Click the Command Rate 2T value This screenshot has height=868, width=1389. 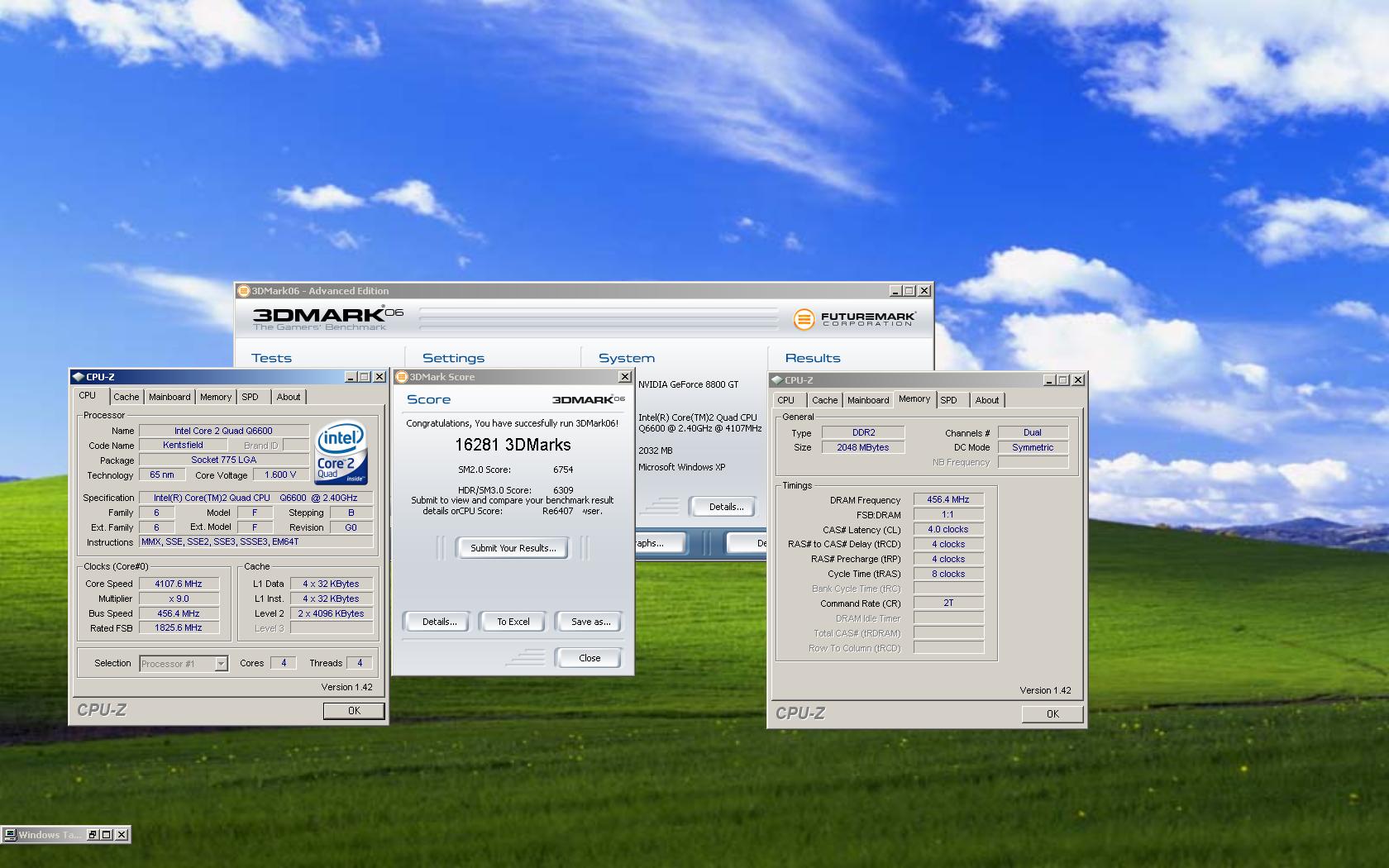click(x=947, y=603)
